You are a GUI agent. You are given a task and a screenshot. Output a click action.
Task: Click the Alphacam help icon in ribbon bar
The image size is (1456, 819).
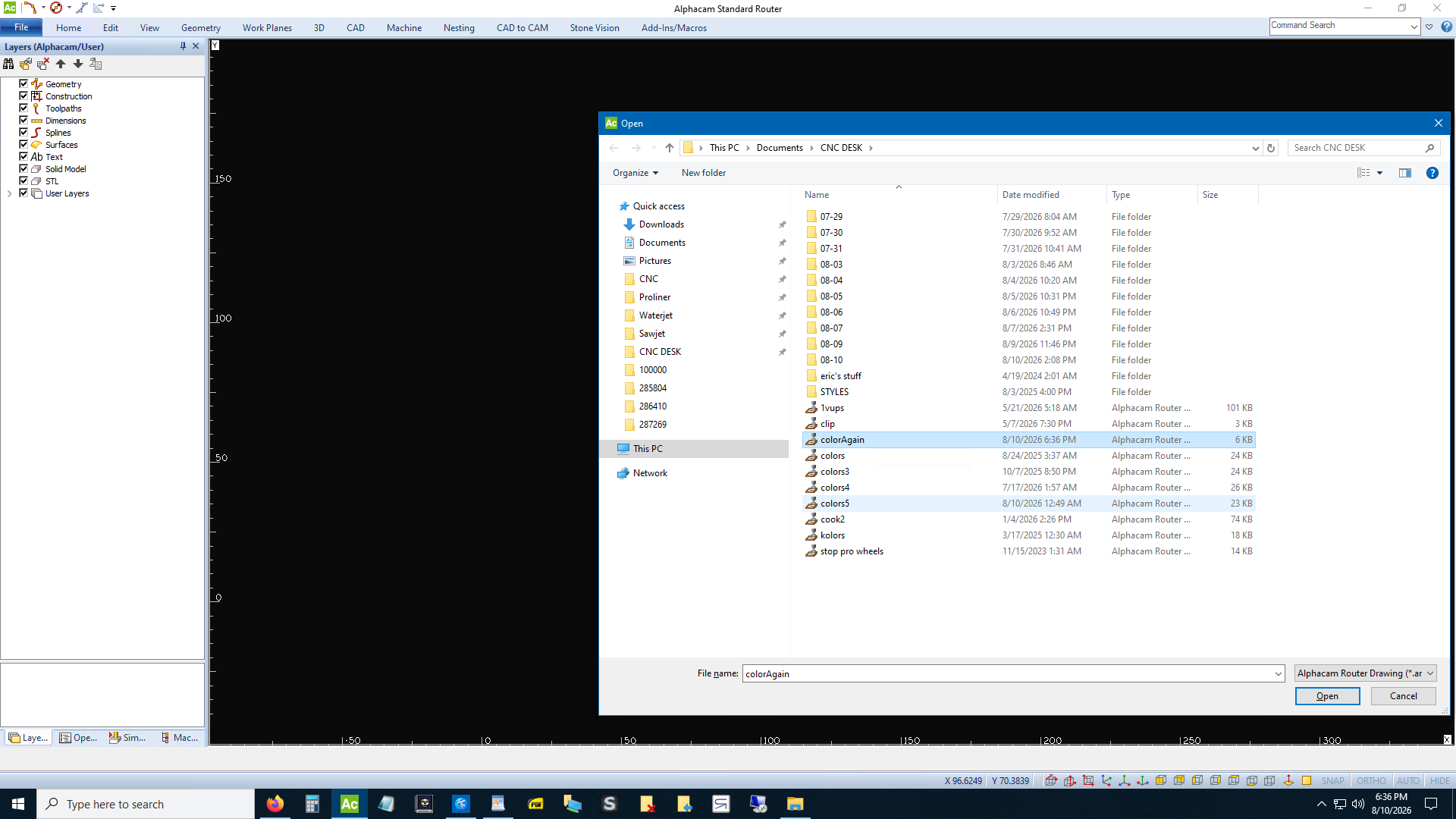[x=1446, y=27]
